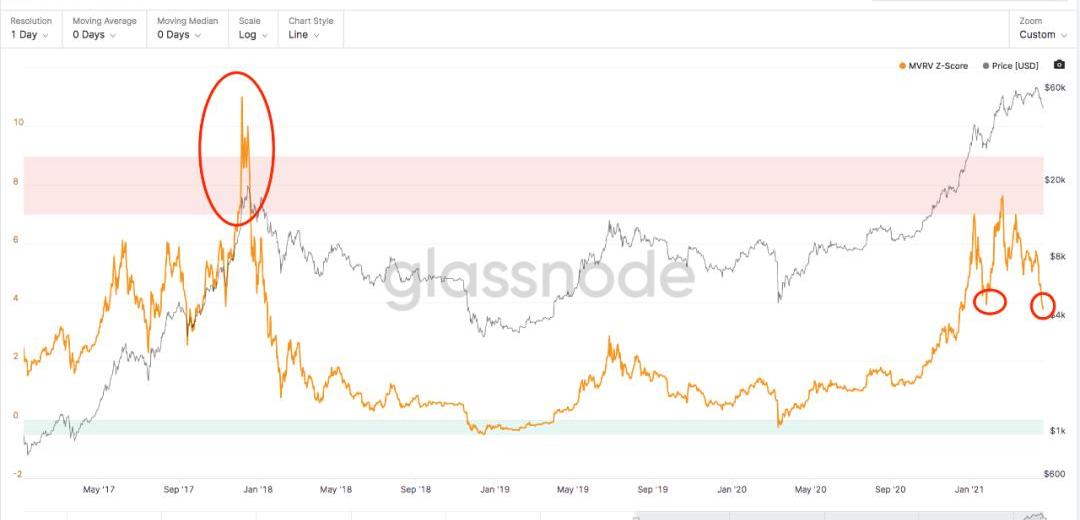Click the Jan '18 x-axis label

tap(258, 490)
